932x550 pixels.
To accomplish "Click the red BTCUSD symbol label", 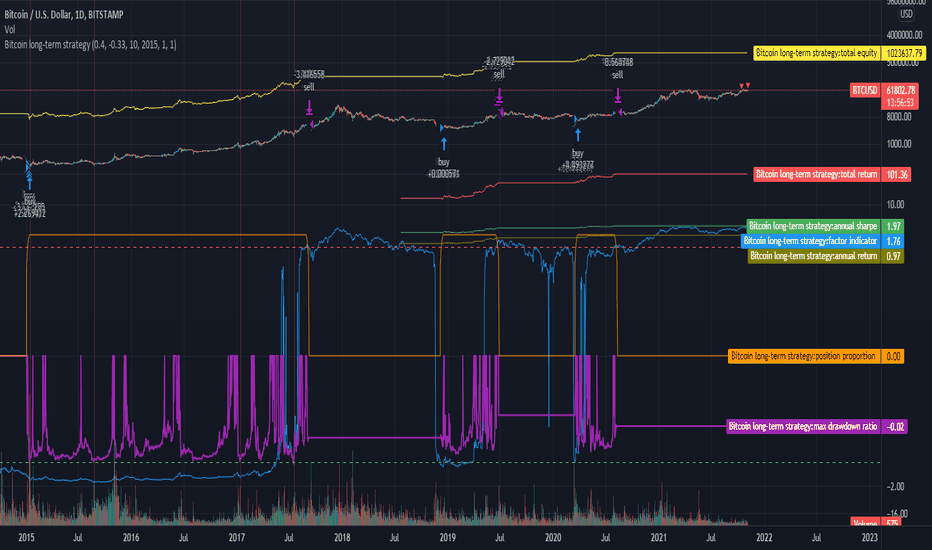I will pyautogui.click(x=865, y=90).
